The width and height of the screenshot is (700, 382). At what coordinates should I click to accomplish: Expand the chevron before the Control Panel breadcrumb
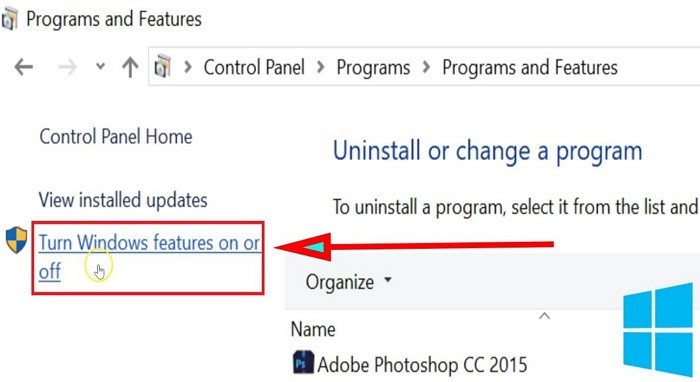tap(188, 67)
